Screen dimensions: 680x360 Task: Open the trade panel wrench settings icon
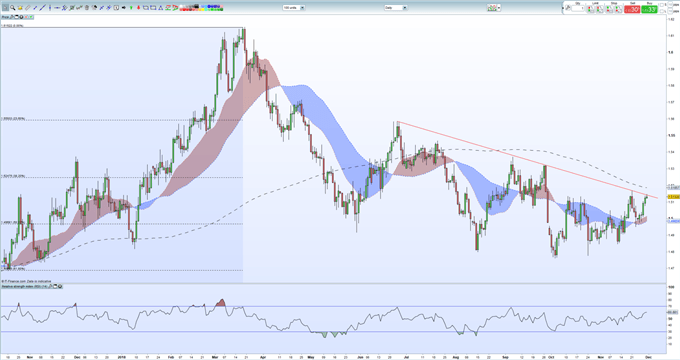(x=568, y=8)
